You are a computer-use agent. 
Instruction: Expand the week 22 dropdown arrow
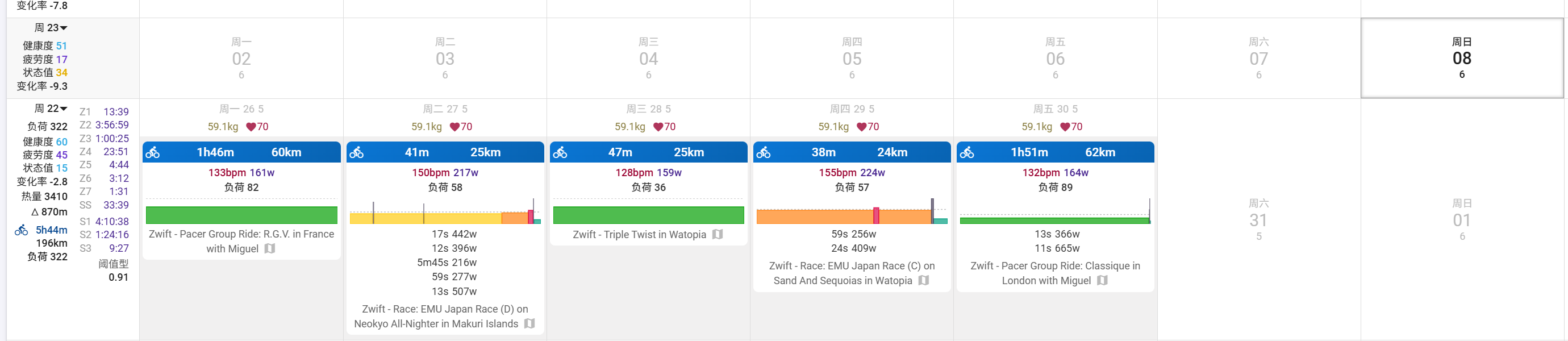[64, 109]
